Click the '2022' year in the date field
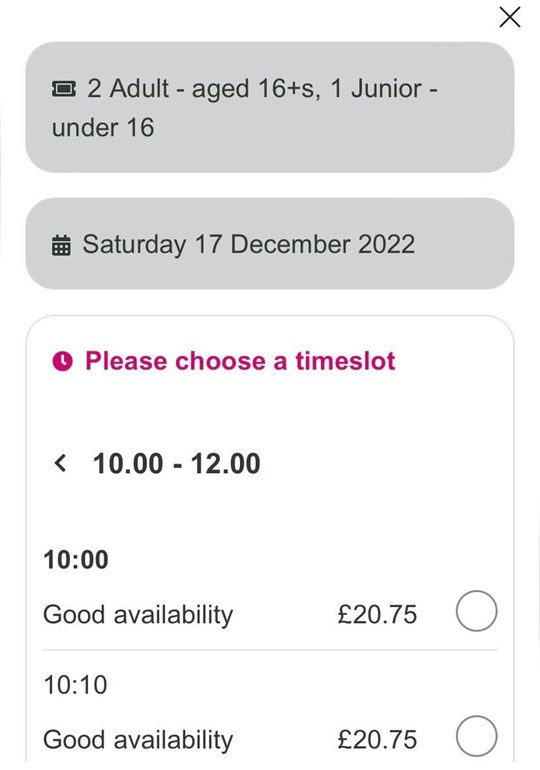The image size is (540, 770). coord(386,244)
